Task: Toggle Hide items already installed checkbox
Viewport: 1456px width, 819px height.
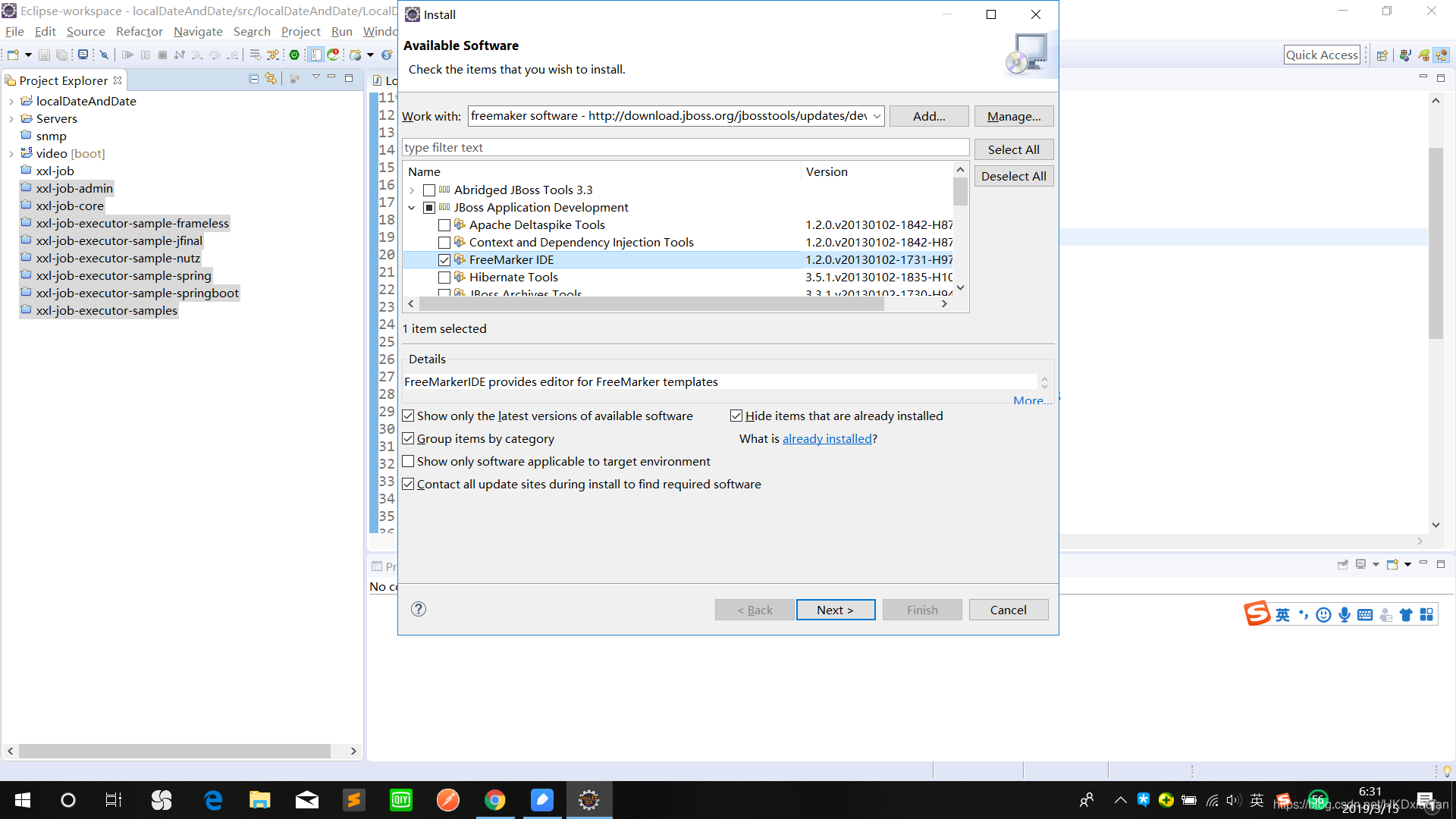Action: click(x=736, y=416)
